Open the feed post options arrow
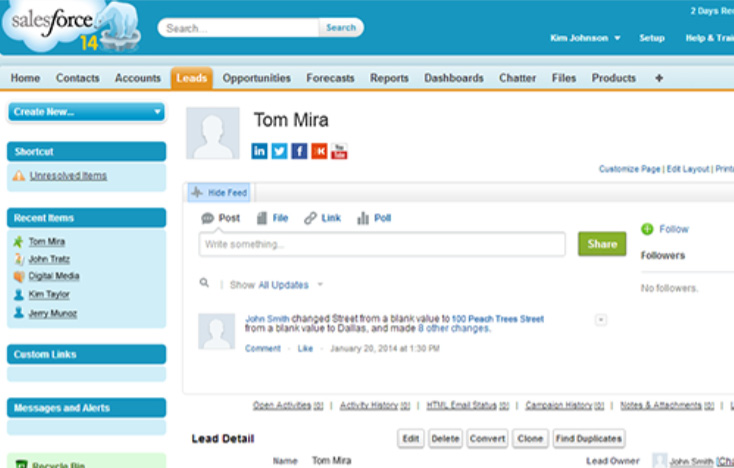 tap(600, 320)
